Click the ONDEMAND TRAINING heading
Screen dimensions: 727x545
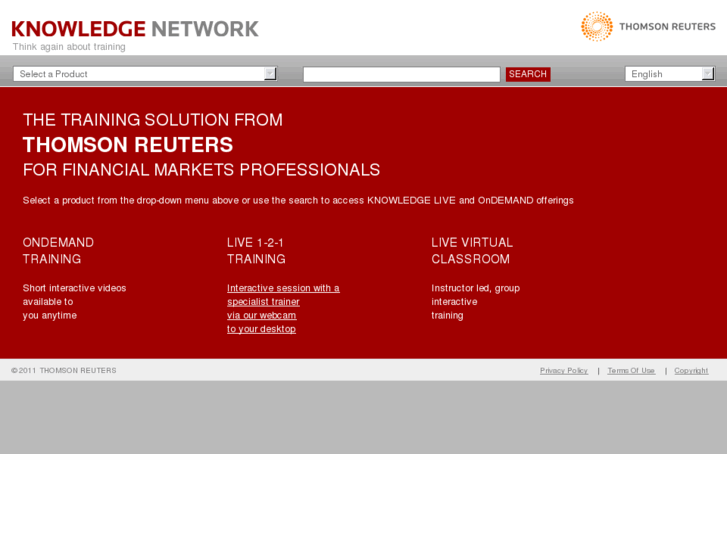(x=58, y=250)
